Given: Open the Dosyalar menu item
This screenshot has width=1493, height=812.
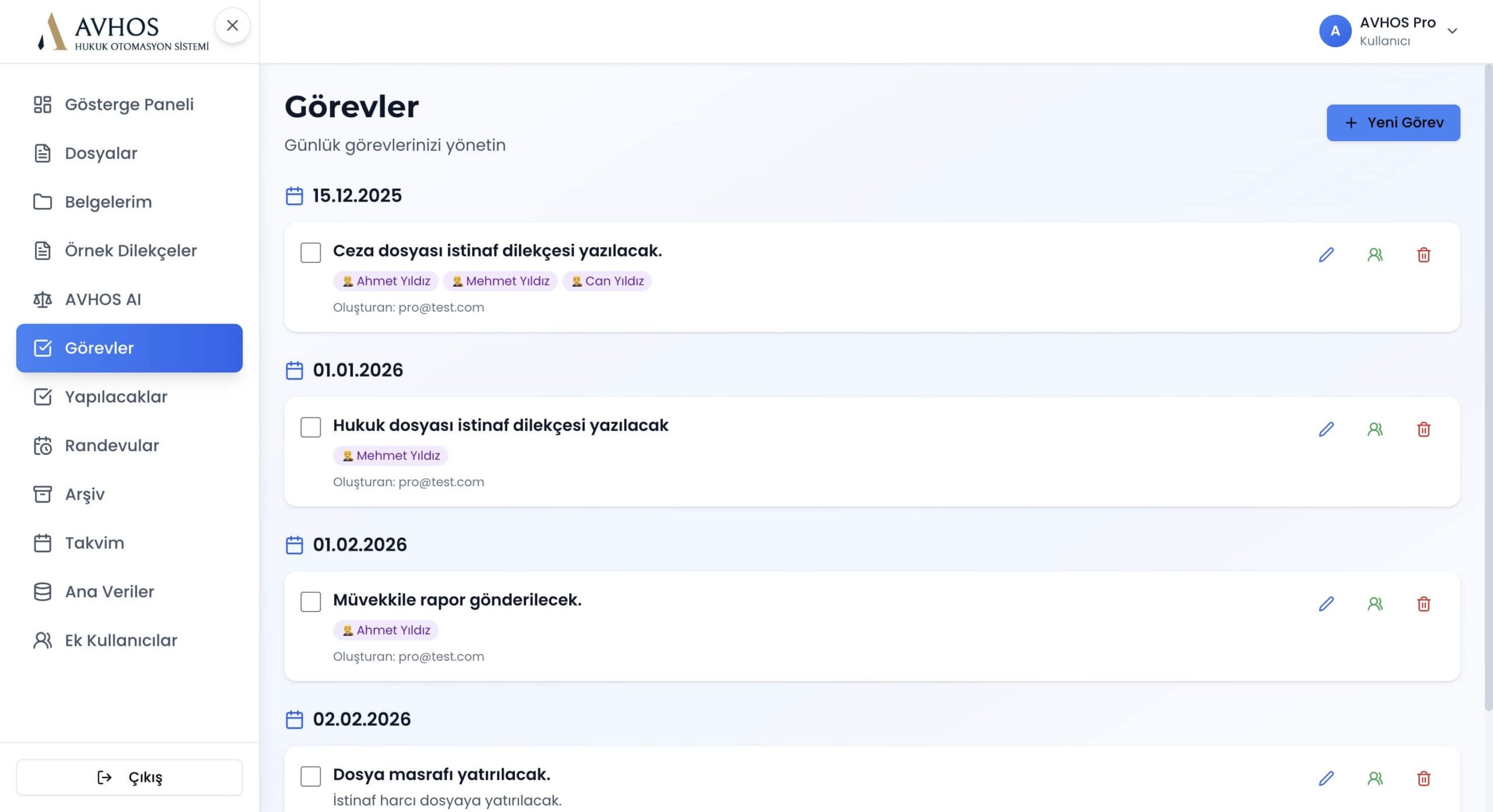Looking at the screenshot, I should click(x=101, y=153).
